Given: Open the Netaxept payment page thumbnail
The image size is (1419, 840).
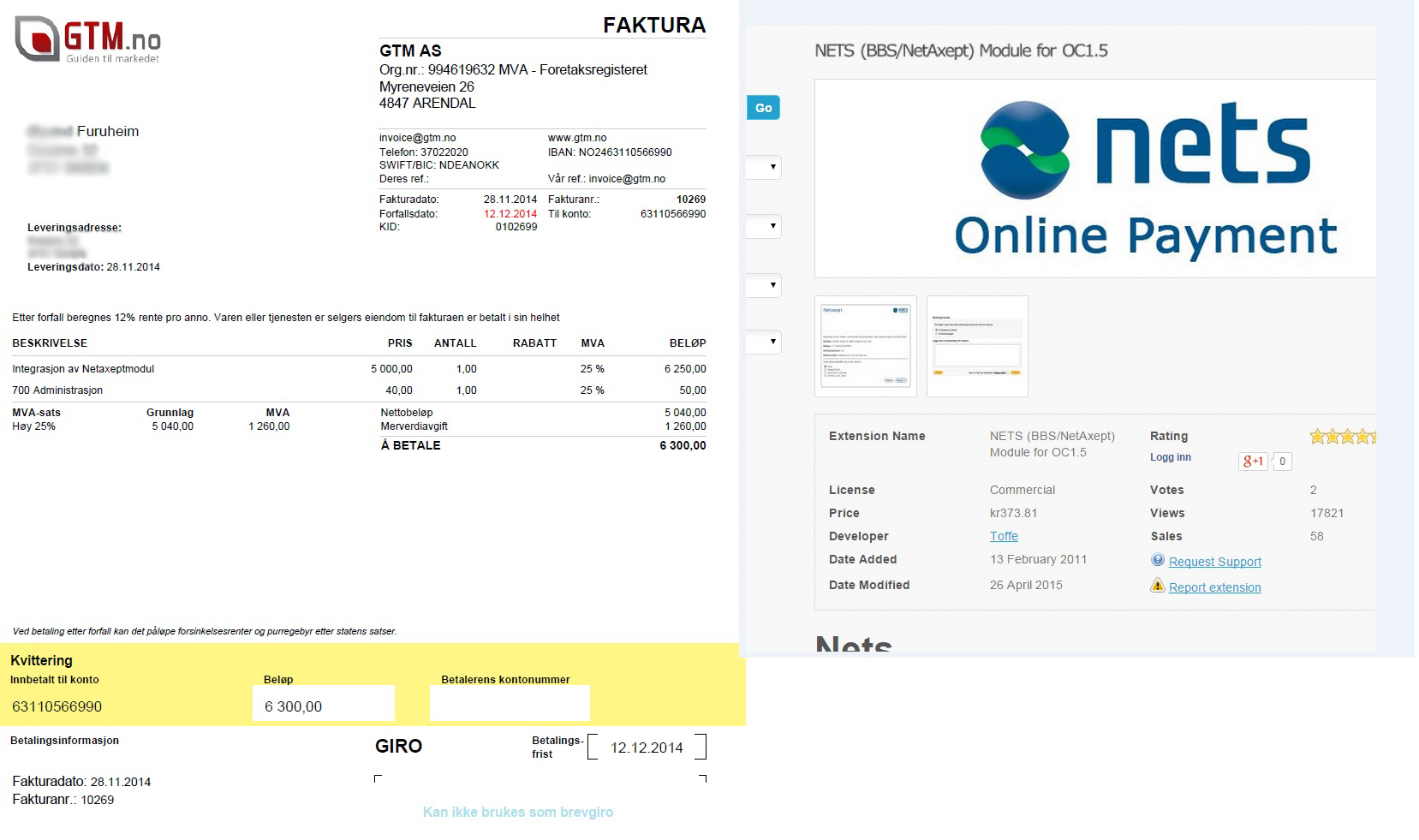Looking at the screenshot, I should pyautogui.click(x=865, y=346).
